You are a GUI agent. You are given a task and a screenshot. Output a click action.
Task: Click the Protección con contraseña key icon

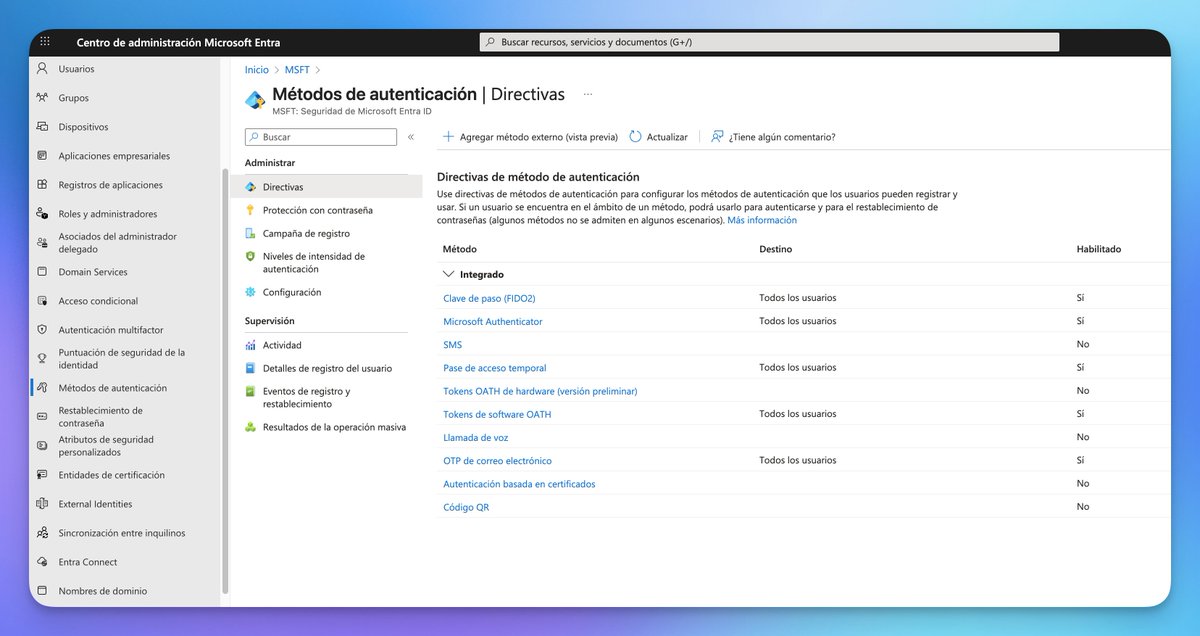pos(250,210)
